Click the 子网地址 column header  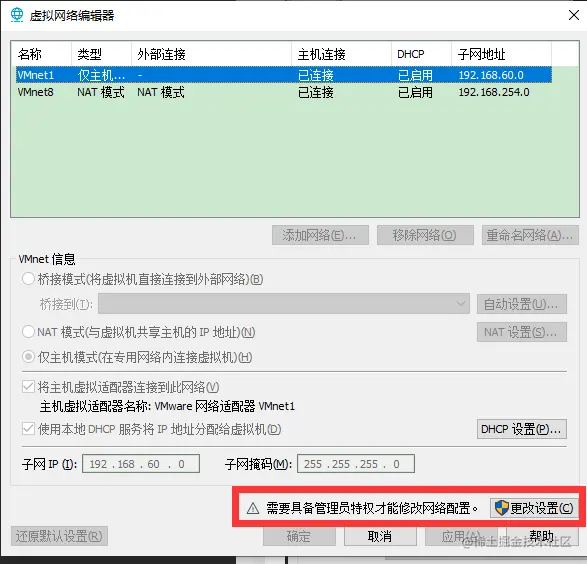(x=501, y=54)
